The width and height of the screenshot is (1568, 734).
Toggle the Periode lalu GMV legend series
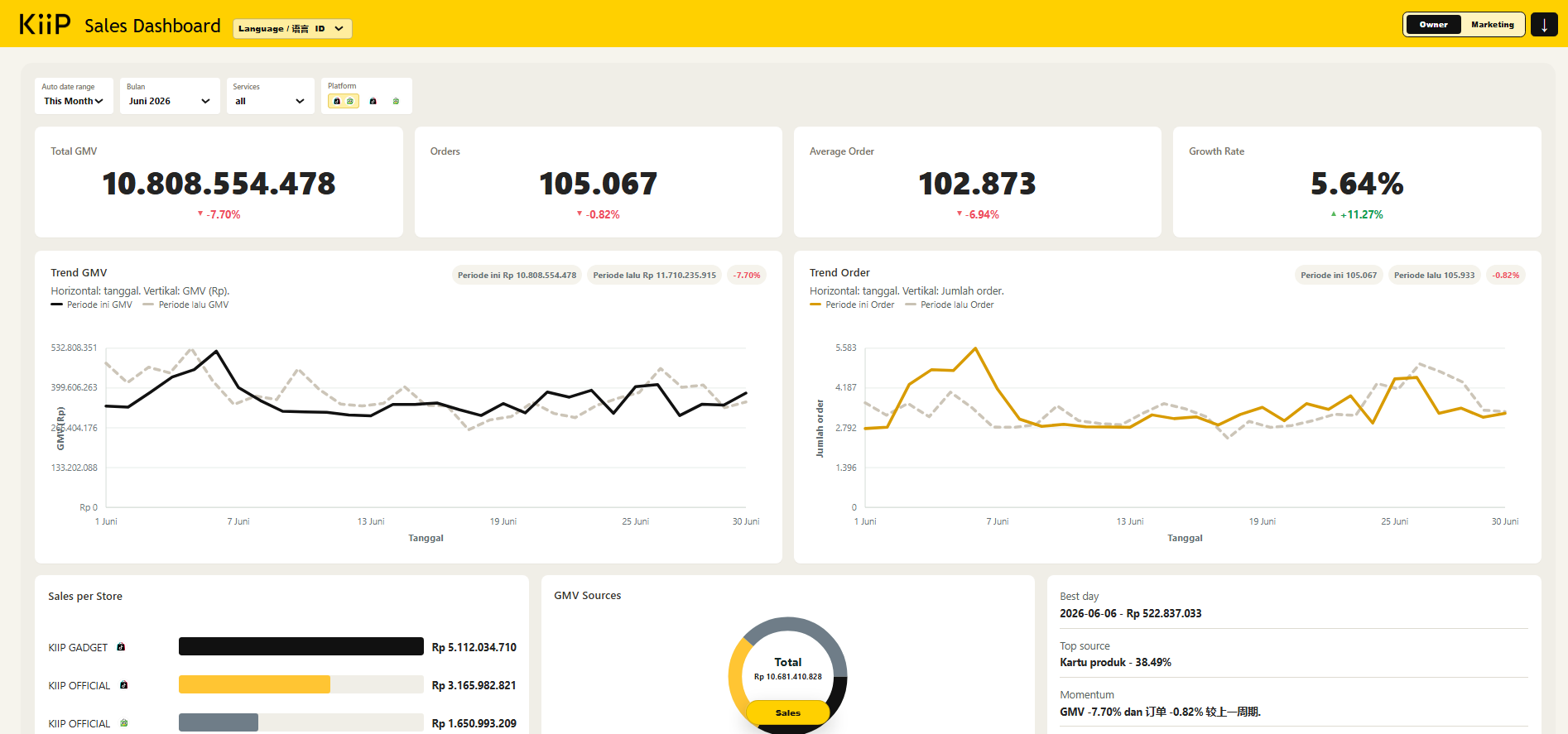185,305
